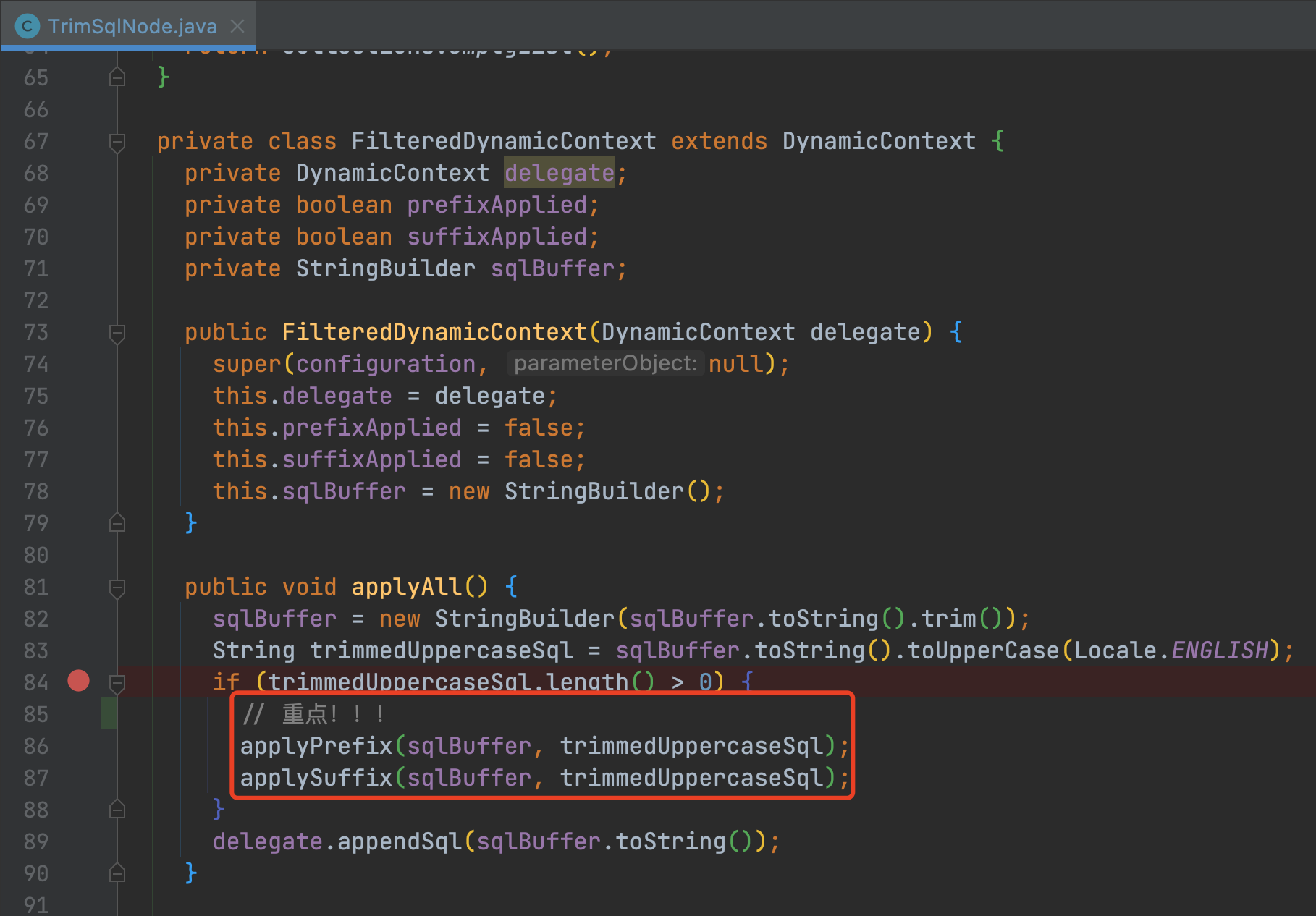The image size is (1316, 916).
Task: Click the extends keyword on line 67
Action: [x=719, y=141]
